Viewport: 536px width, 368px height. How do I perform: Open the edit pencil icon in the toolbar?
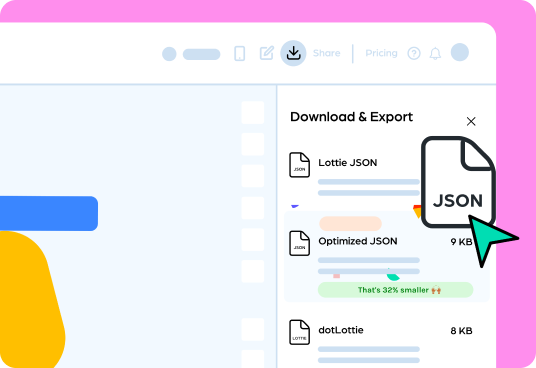click(x=267, y=53)
